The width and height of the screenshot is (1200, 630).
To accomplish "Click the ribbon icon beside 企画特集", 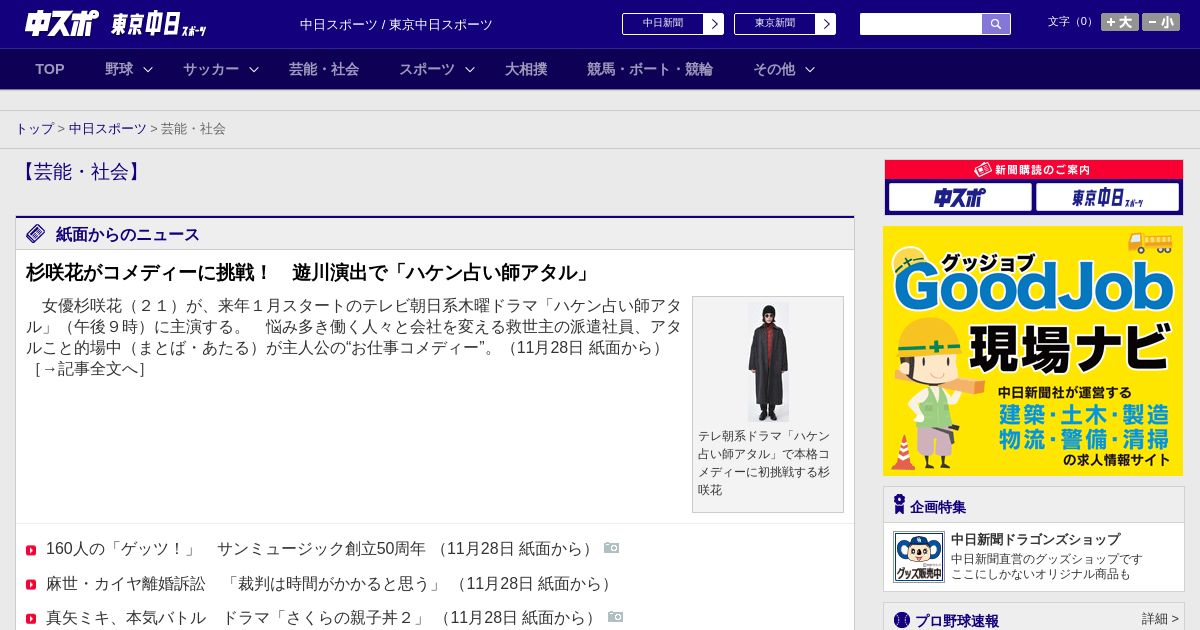I will tap(899, 505).
